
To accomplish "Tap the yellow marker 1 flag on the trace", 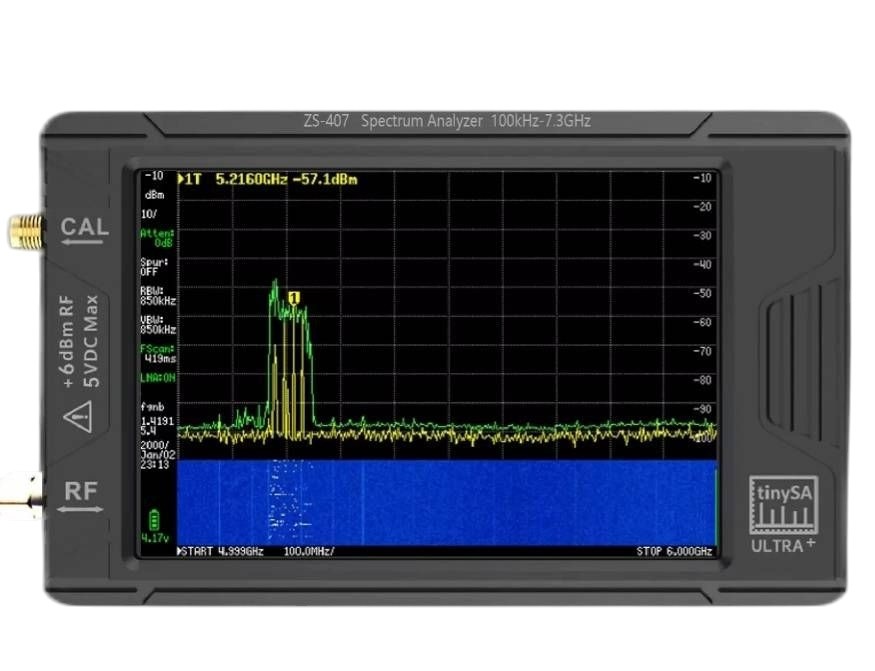I will pos(295,298).
